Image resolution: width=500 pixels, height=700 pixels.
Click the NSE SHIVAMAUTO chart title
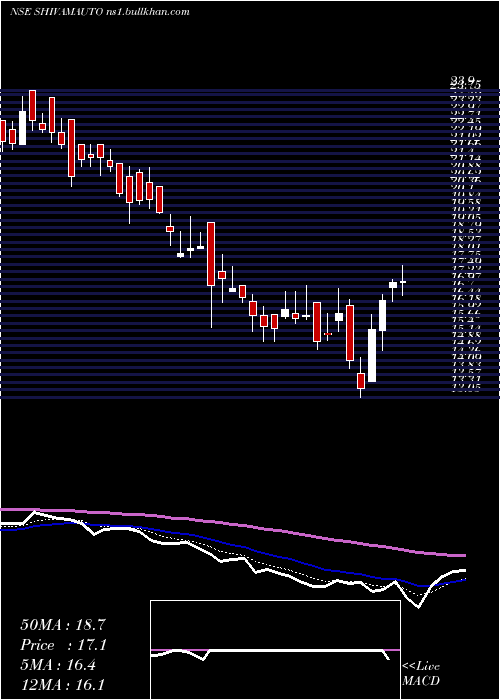pyautogui.click(x=100, y=12)
